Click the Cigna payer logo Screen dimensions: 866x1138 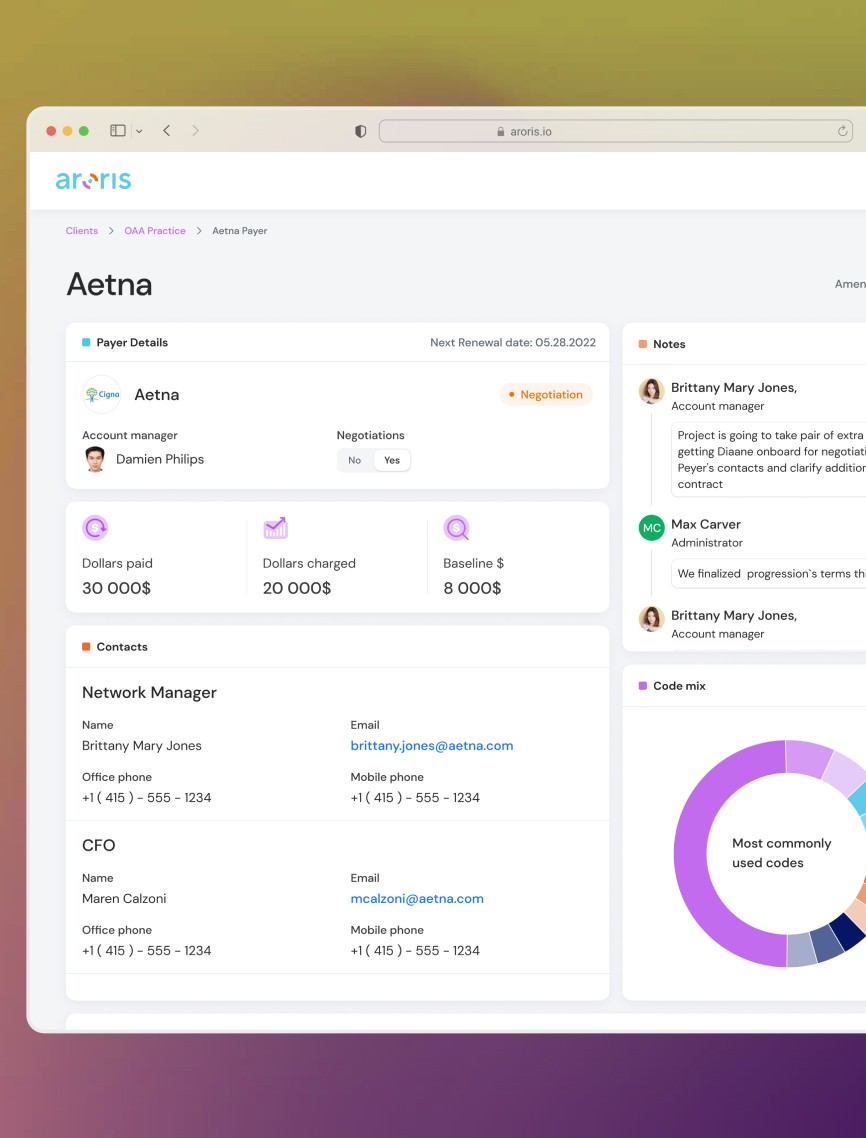(x=102, y=394)
